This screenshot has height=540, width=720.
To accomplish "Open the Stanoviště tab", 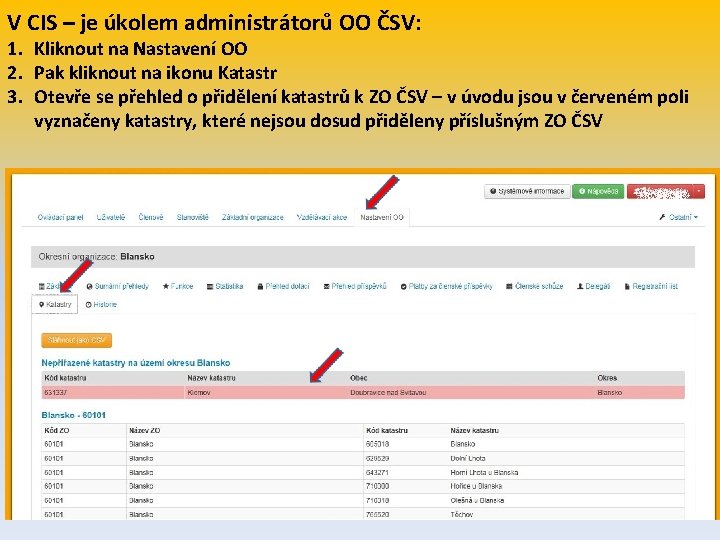I will 192,217.
